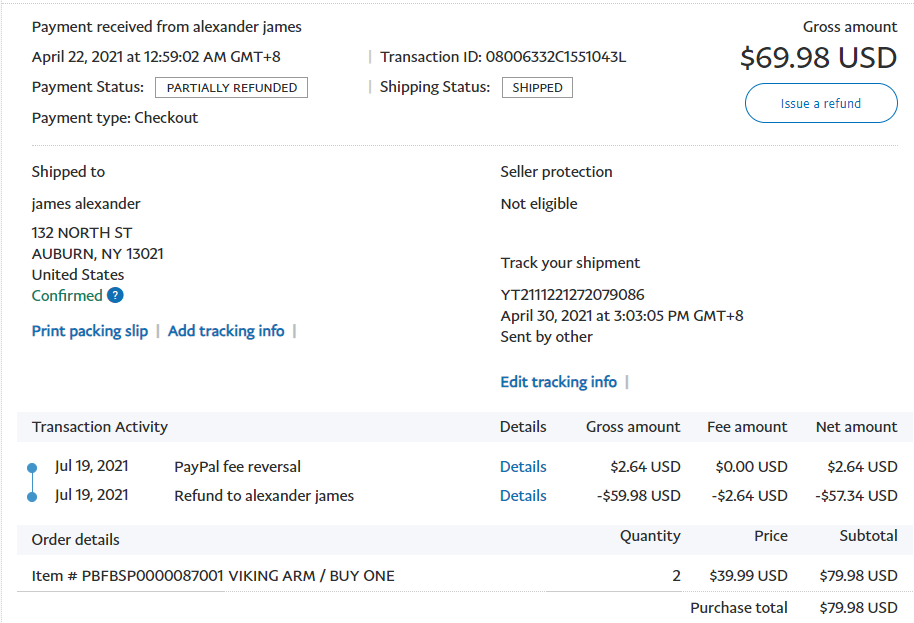Screen dimensions: 914x623
Task: Click the PARTIALLY REFUNDED status badge
Action: 231,88
